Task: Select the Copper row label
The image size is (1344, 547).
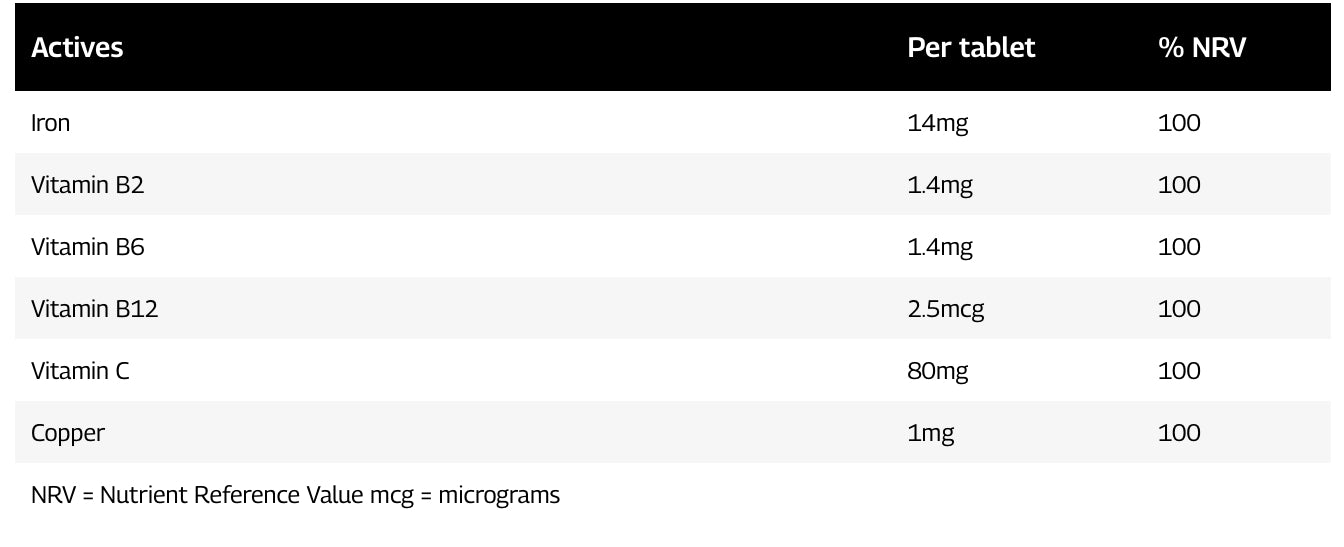Action: [x=68, y=434]
